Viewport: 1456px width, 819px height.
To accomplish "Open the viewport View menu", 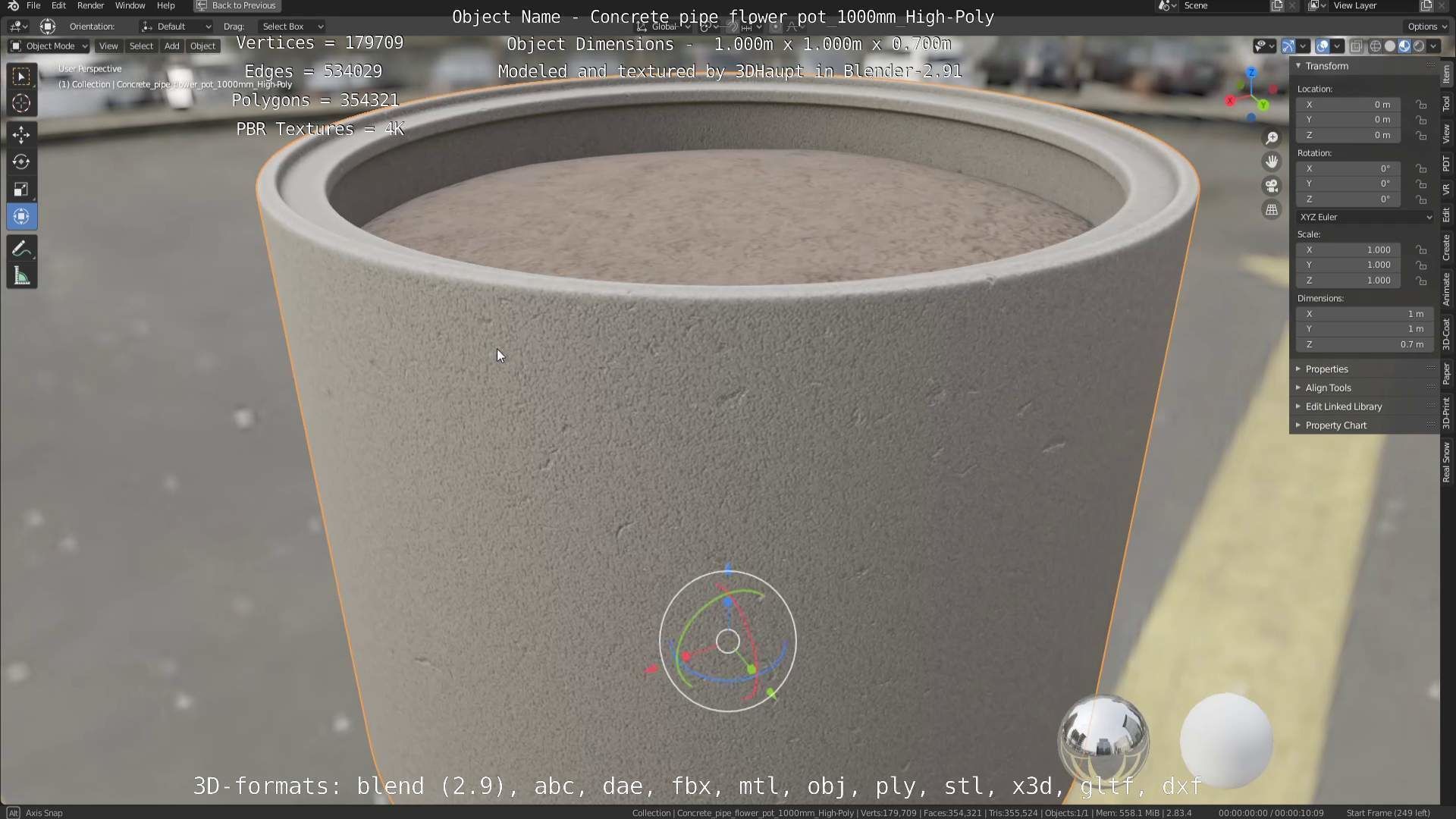I will point(108,46).
